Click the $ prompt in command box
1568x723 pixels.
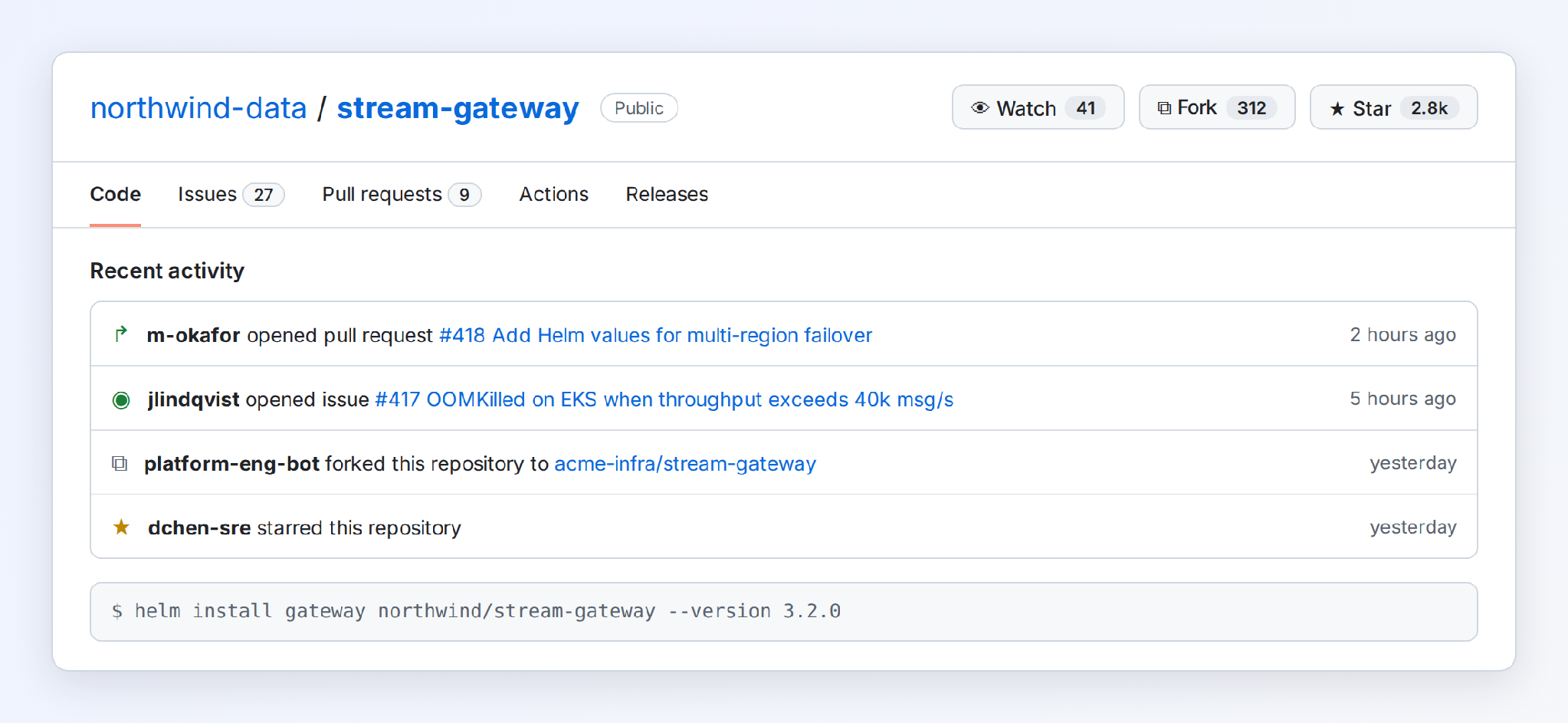pos(117,611)
